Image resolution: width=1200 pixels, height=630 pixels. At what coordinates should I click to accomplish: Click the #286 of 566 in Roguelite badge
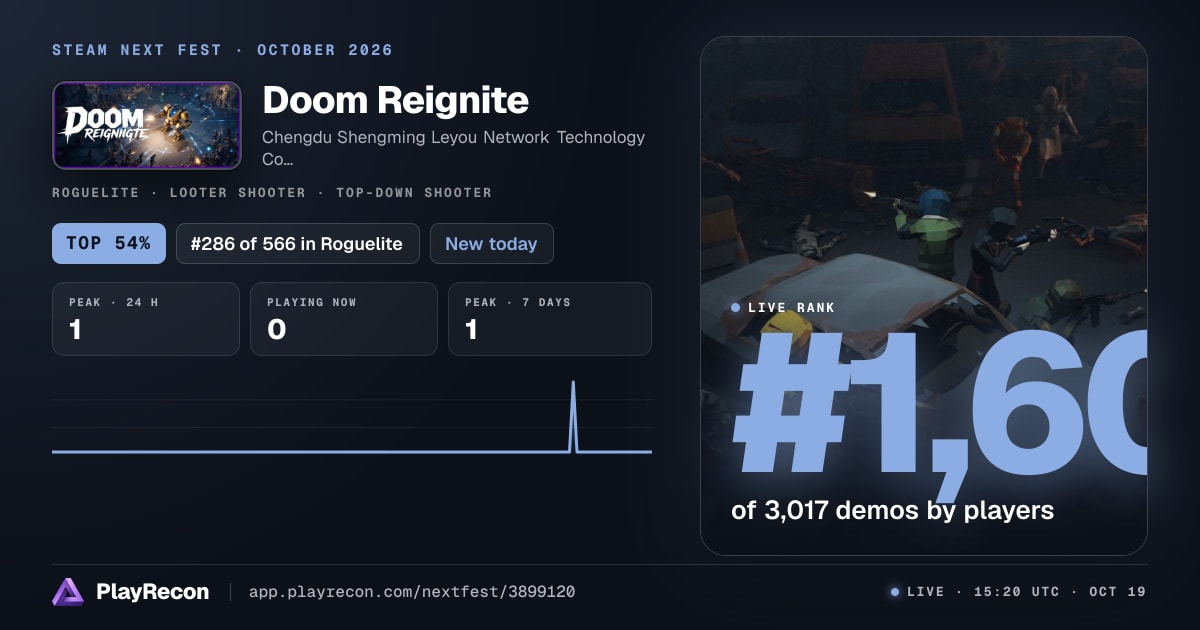click(297, 243)
